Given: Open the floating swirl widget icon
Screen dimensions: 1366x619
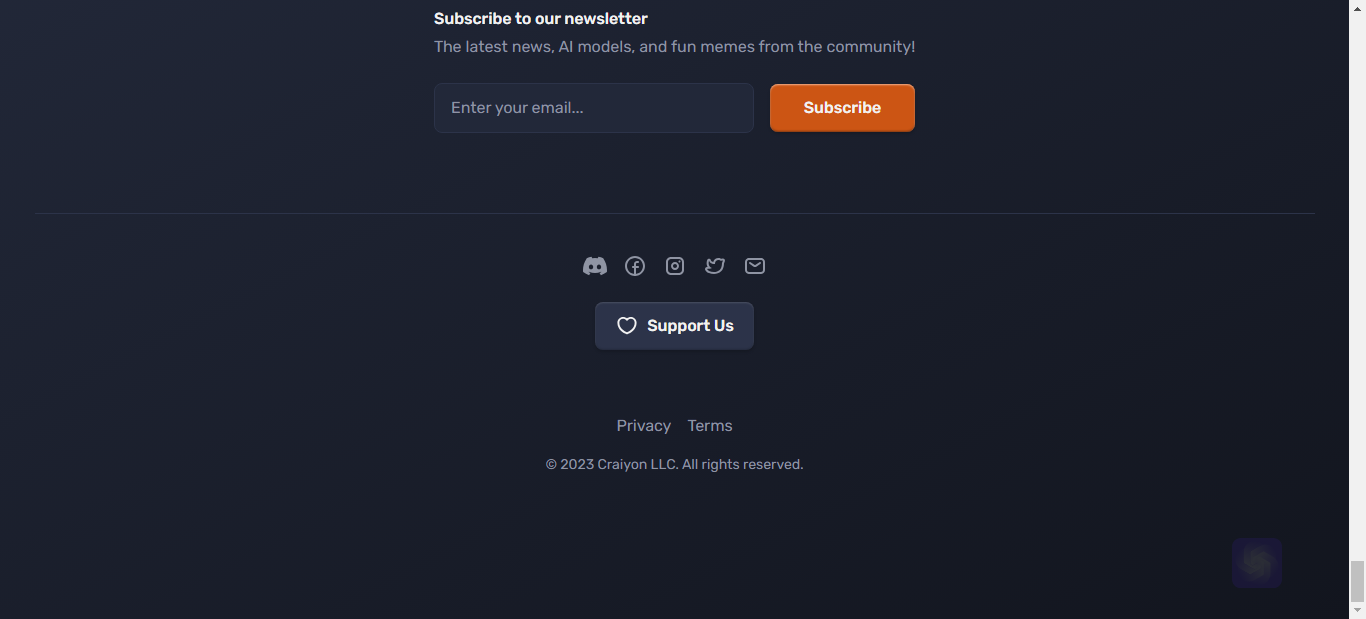Looking at the screenshot, I should click(1257, 563).
